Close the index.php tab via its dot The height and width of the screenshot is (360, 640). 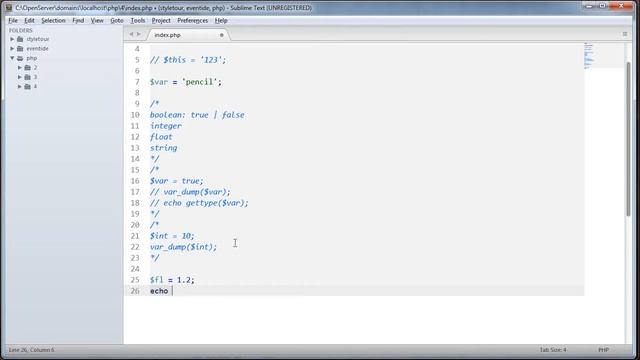click(x=222, y=35)
